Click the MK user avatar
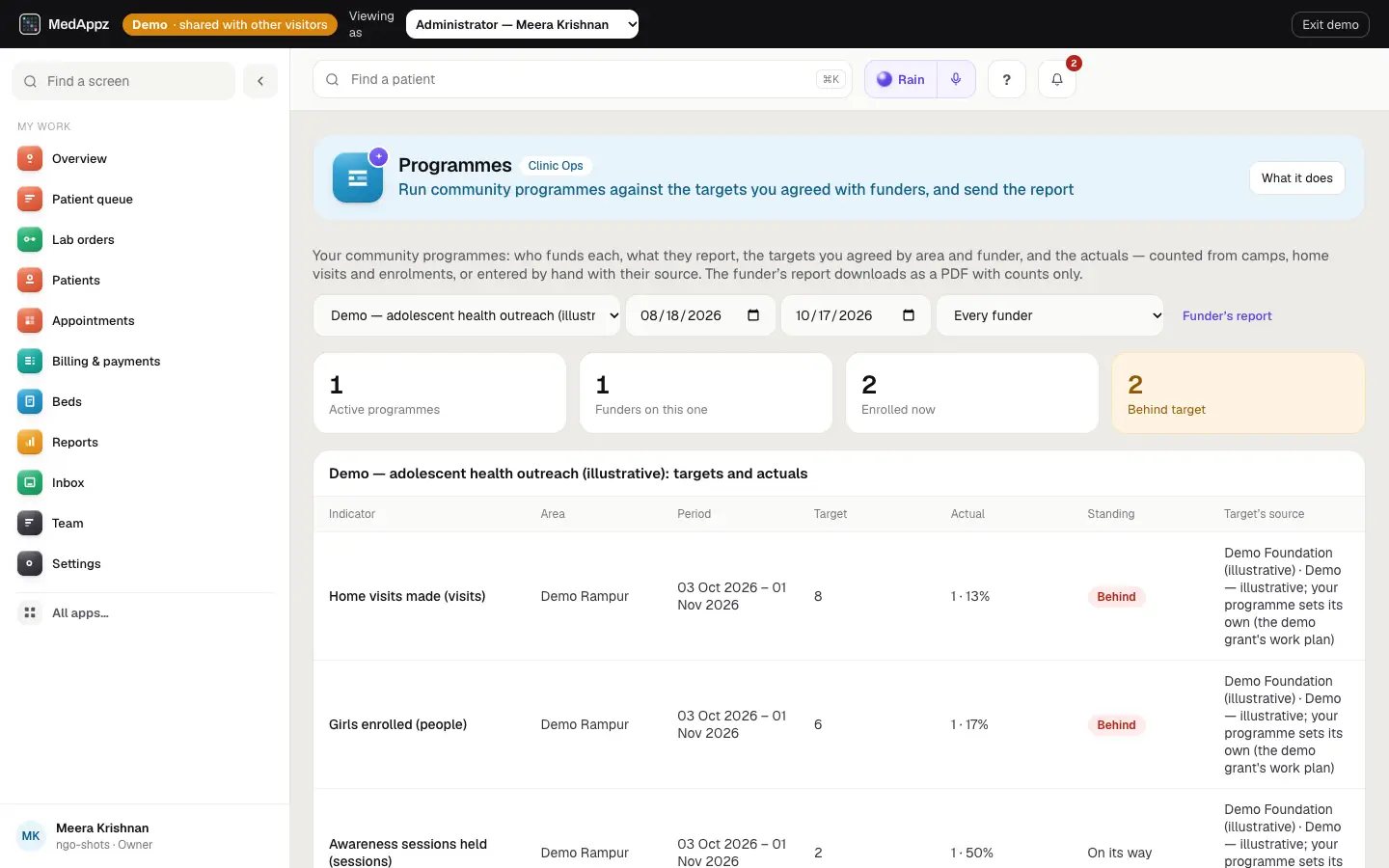Image resolution: width=1389 pixels, height=868 pixels. [31, 836]
